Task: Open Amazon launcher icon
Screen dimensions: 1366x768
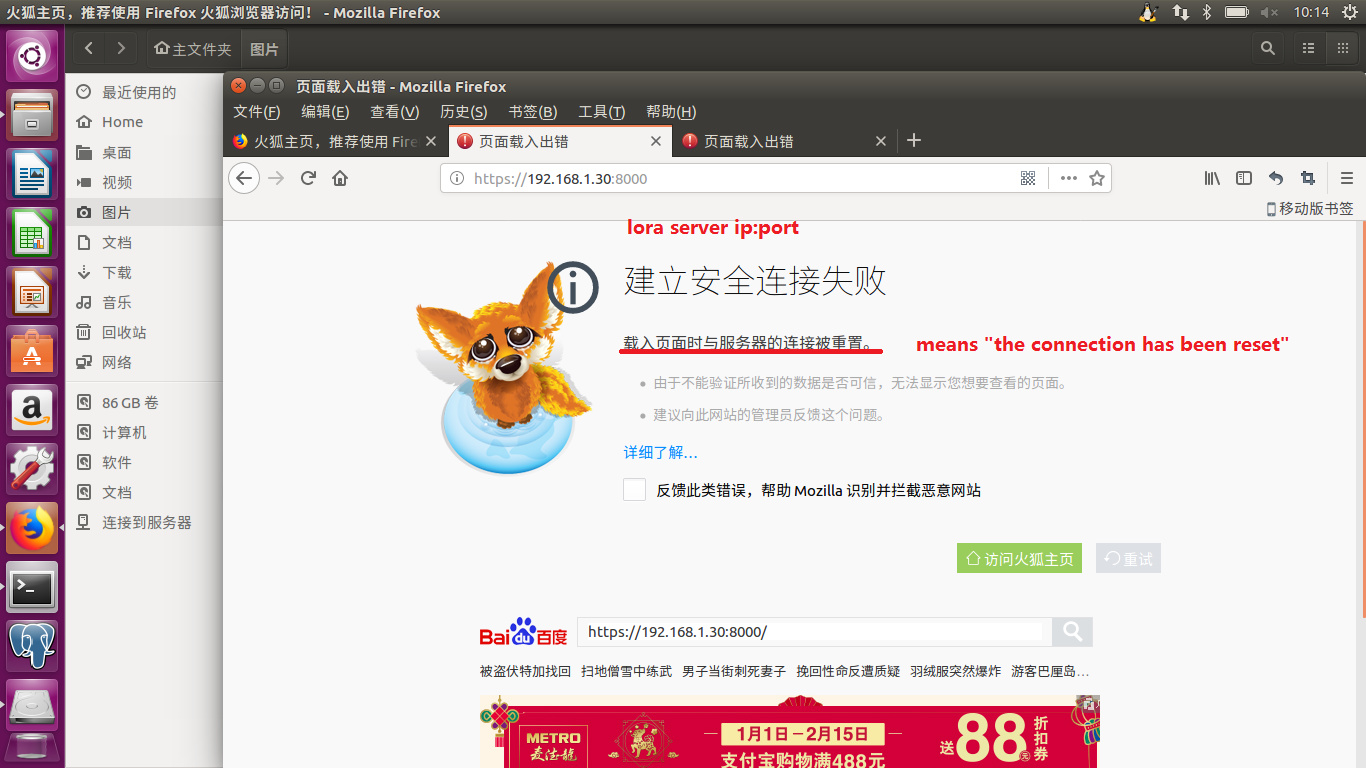Action: [x=32, y=410]
